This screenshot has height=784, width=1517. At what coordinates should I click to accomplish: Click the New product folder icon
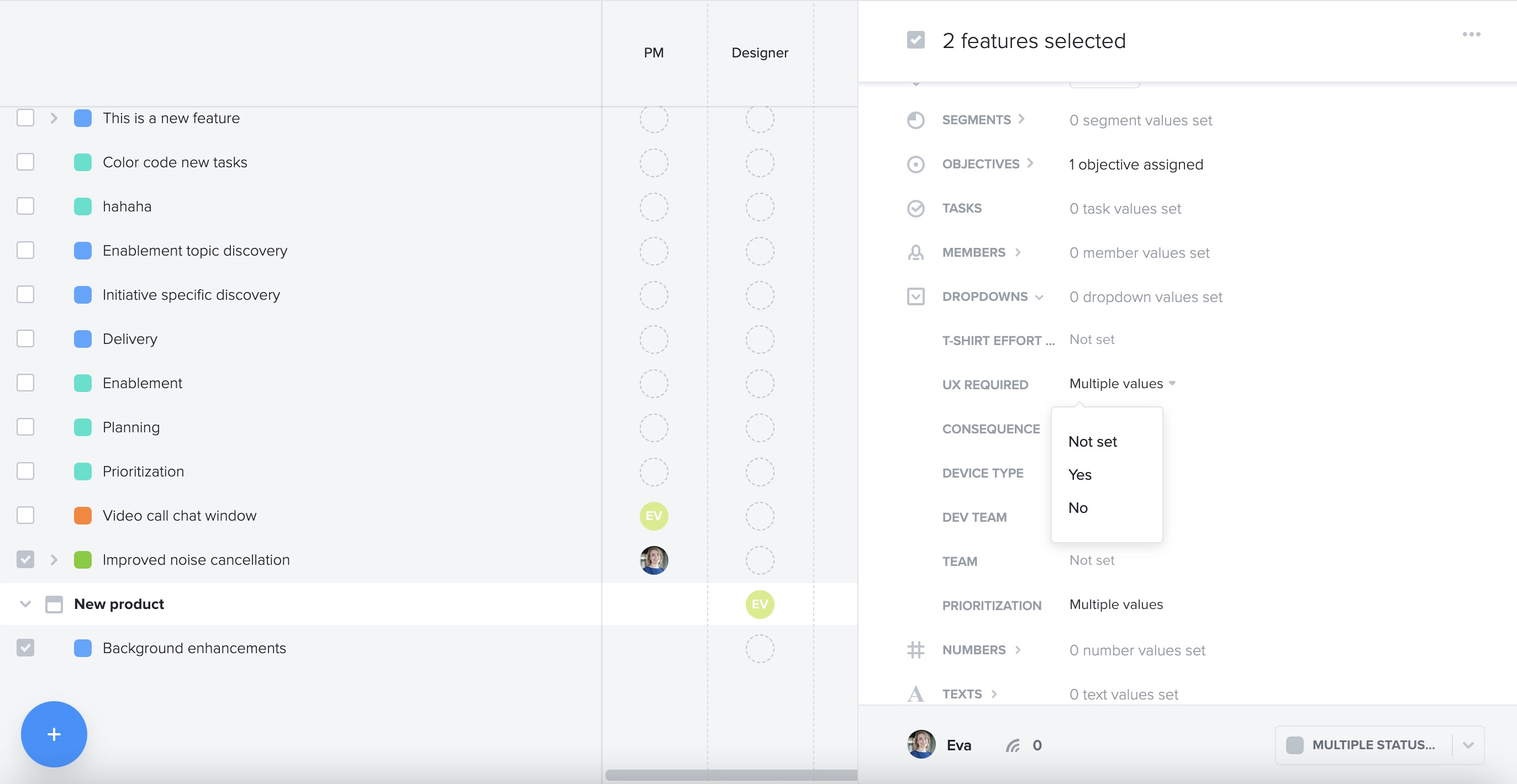(54, 604)
